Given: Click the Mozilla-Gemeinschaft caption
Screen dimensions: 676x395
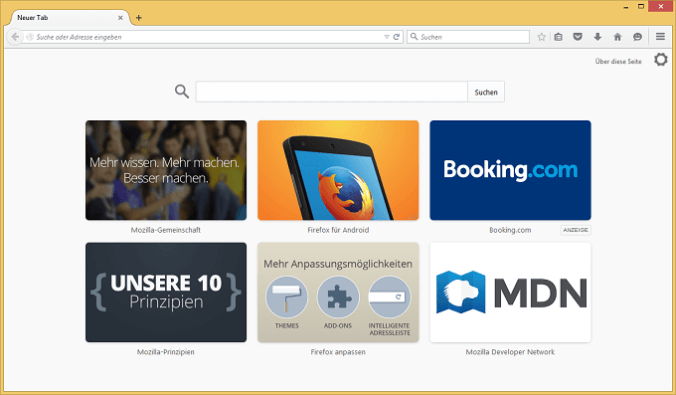Looking at the screenshot, I should [x=166, y=230].
